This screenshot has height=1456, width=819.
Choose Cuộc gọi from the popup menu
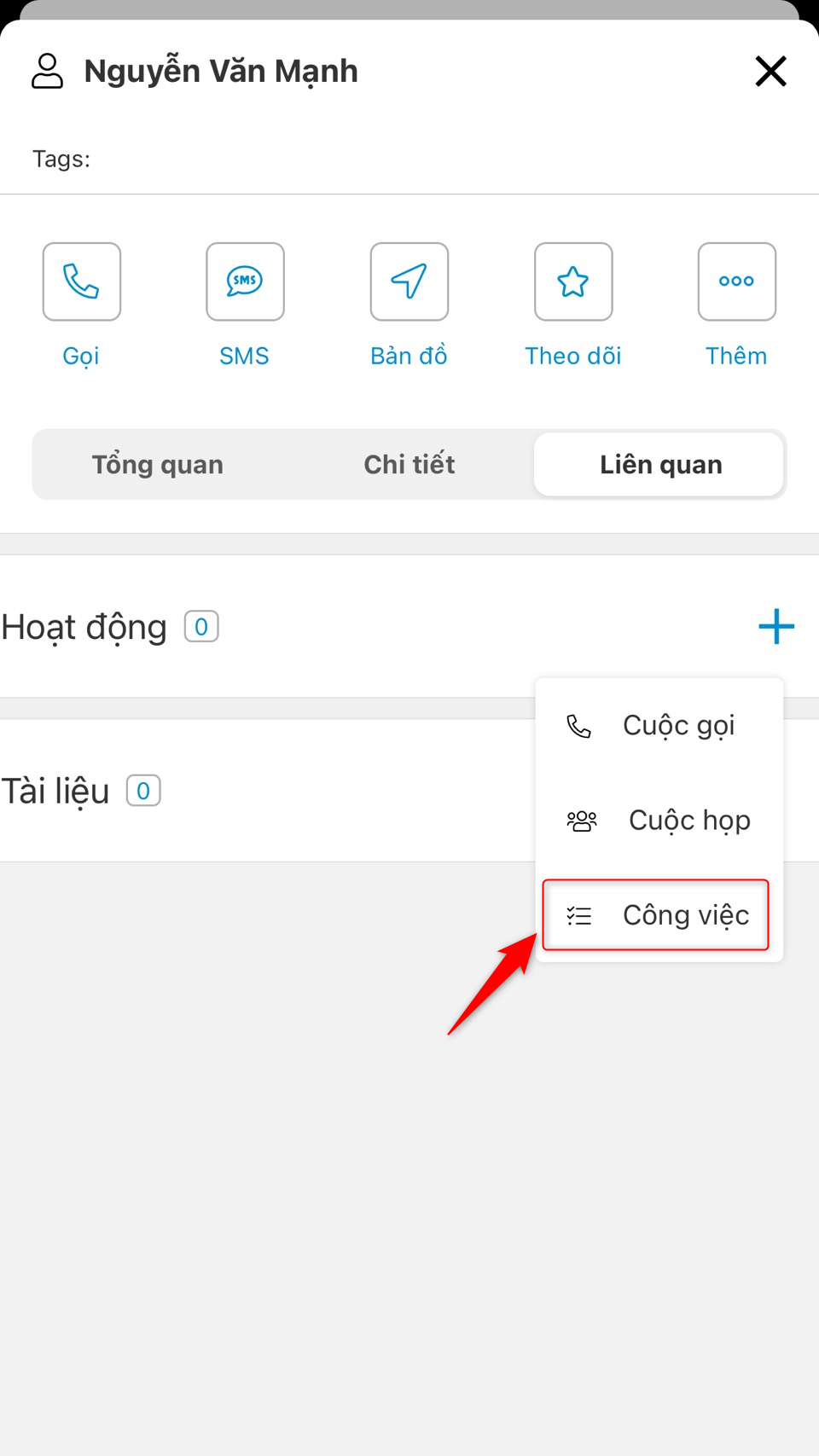pyautogui.click(x=659, y=726)
